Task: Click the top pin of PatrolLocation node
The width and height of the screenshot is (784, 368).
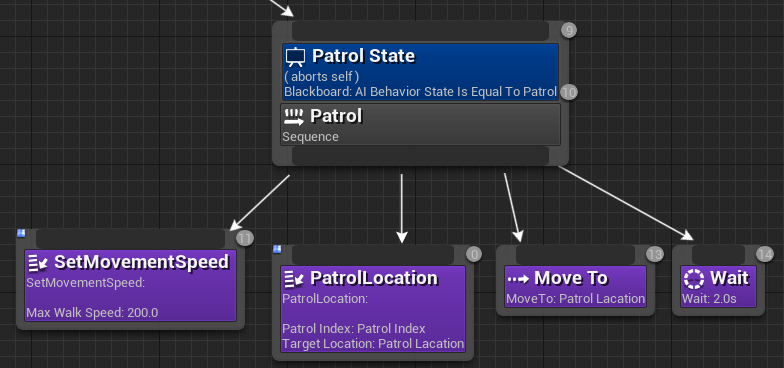Action: (x=373, y=255)
